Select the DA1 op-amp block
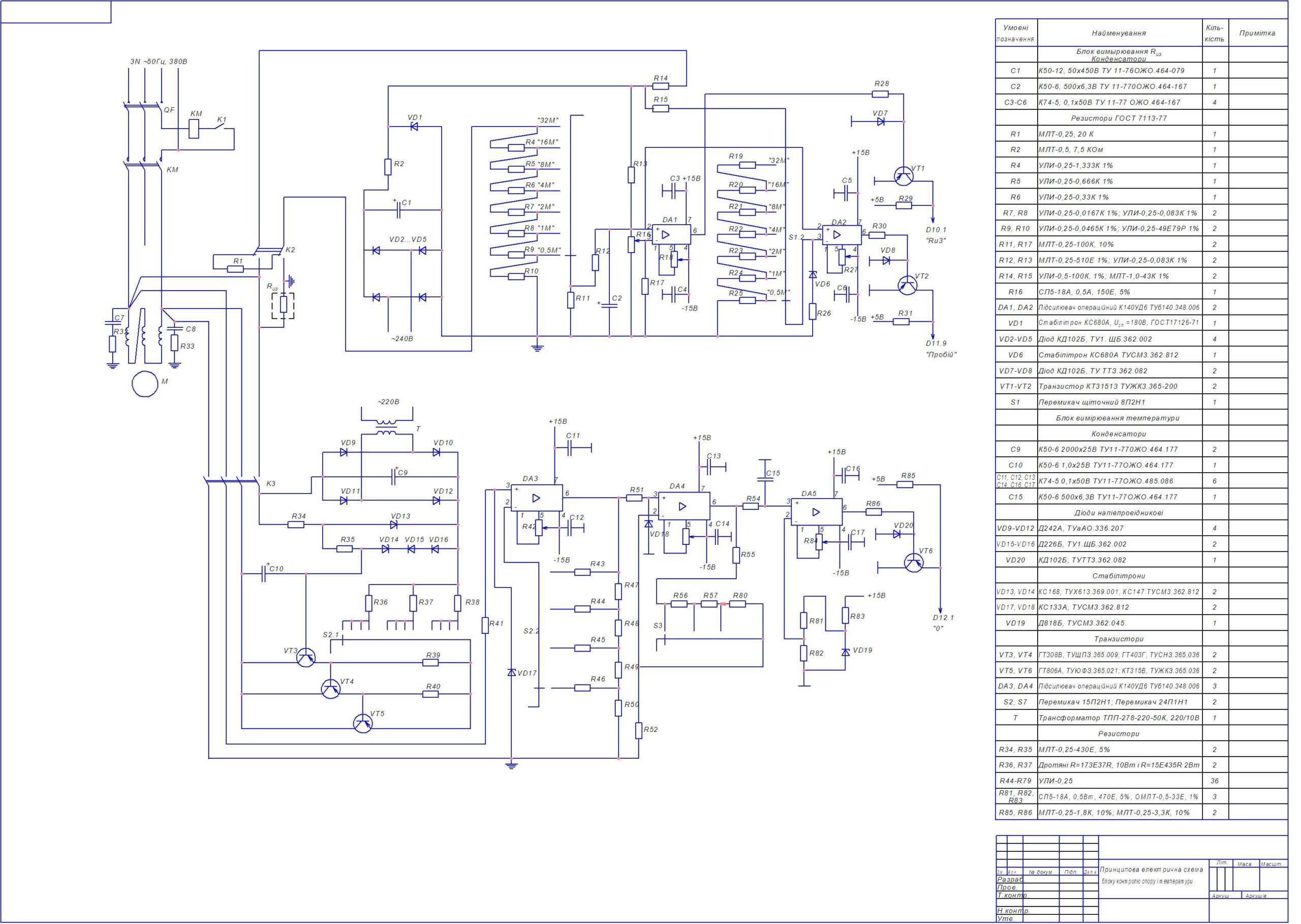The height and width of the screenshot is (924, 1301). (x=671, y=234)
